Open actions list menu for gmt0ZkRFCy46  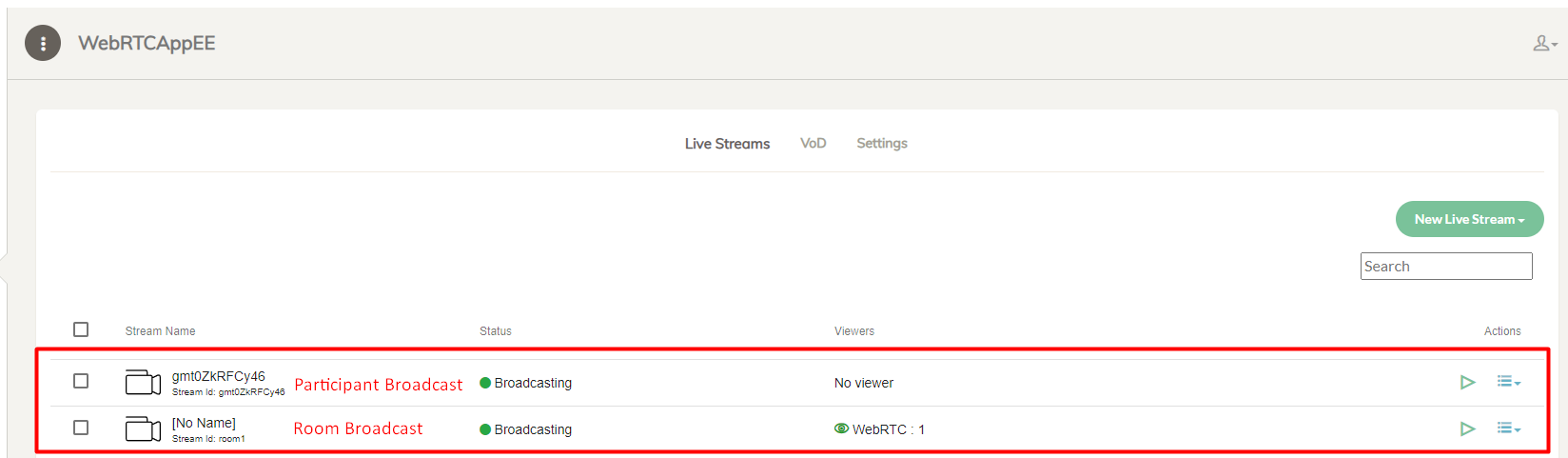[x=1508, y=382]
